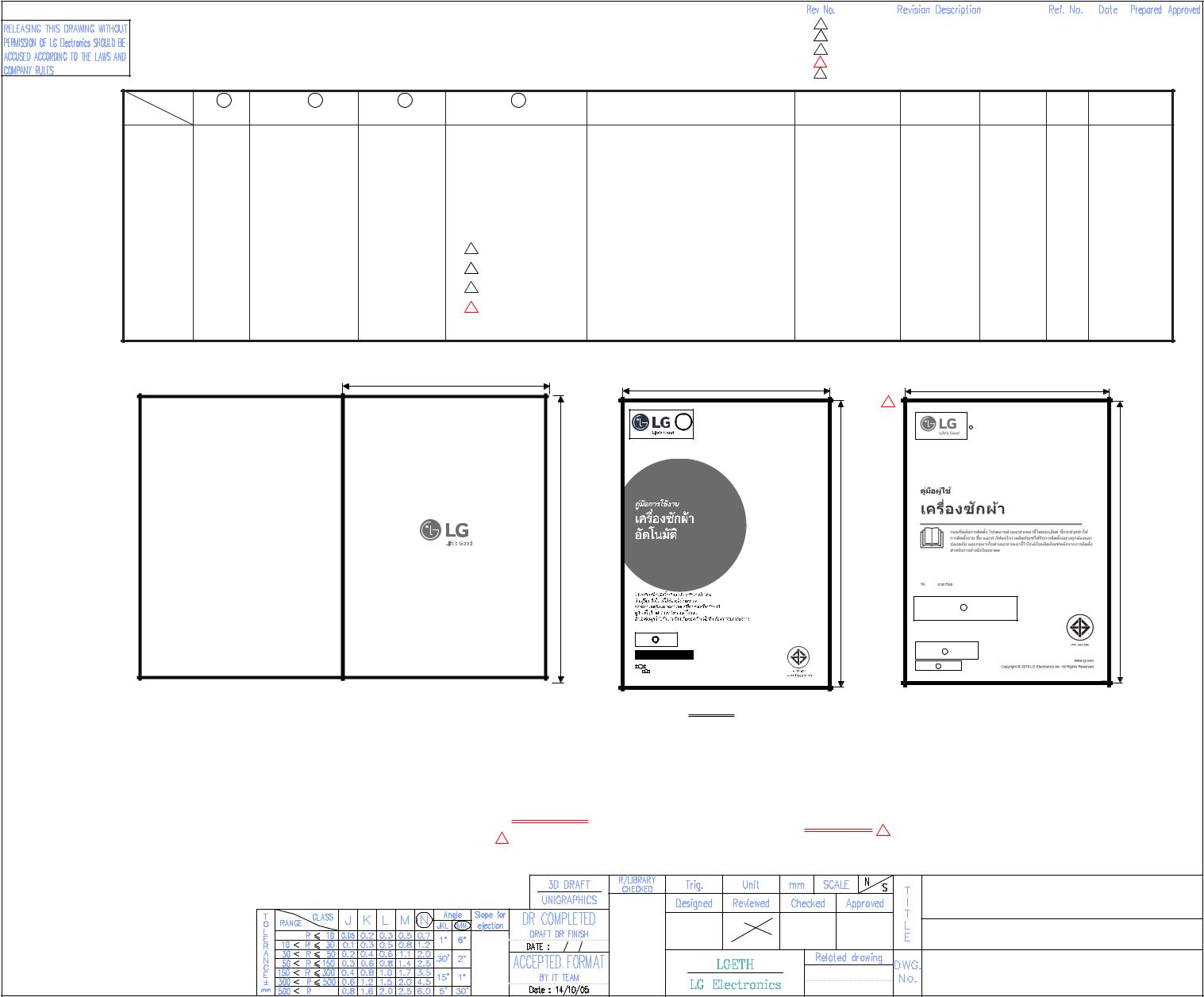Select the confidentiality notice text box
The height and width of the screenshot is (997, 1204).
coord(65,49)
